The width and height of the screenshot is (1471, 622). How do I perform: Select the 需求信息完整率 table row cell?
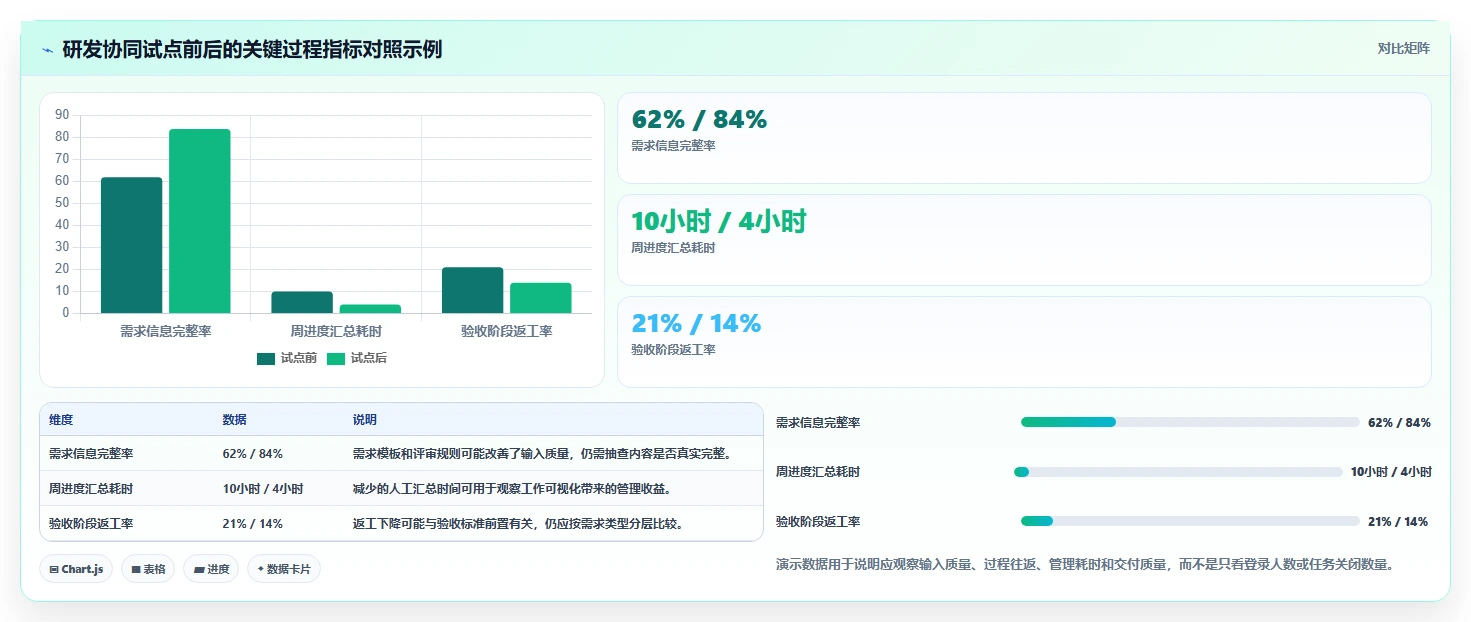pos(91,454)
